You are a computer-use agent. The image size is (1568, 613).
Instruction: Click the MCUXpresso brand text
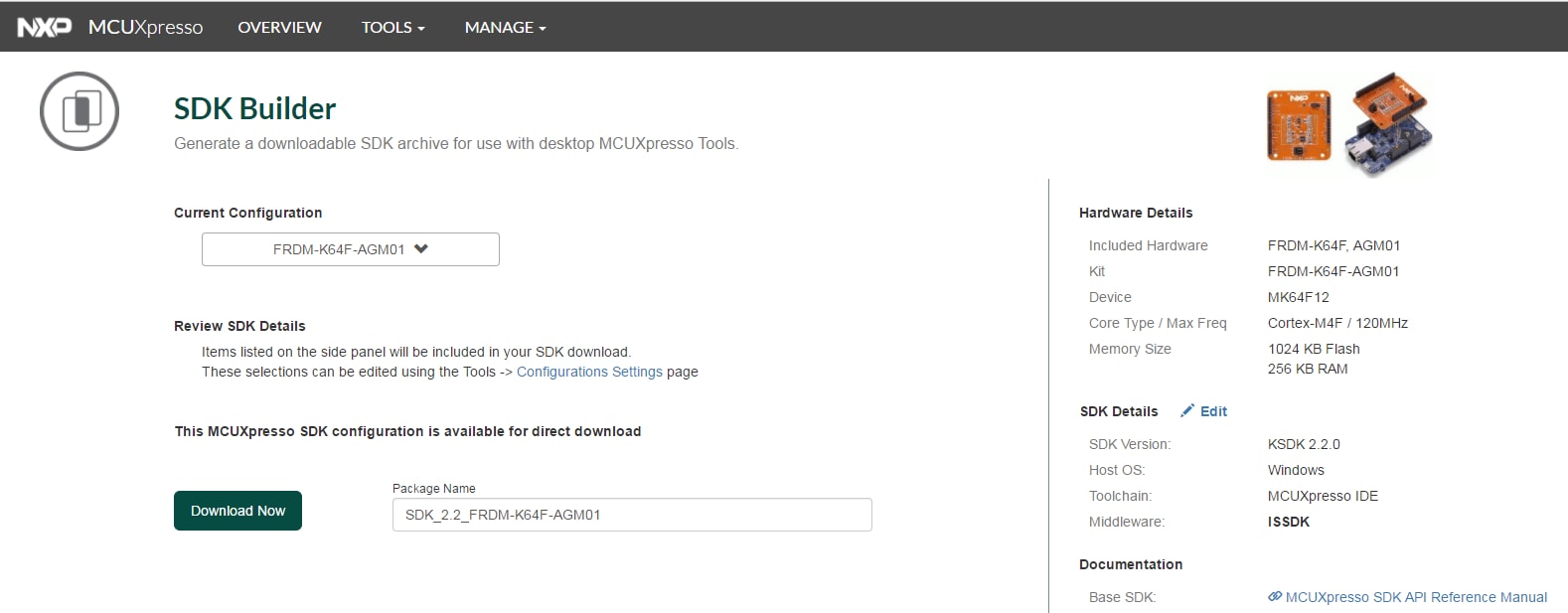[145, 27]
